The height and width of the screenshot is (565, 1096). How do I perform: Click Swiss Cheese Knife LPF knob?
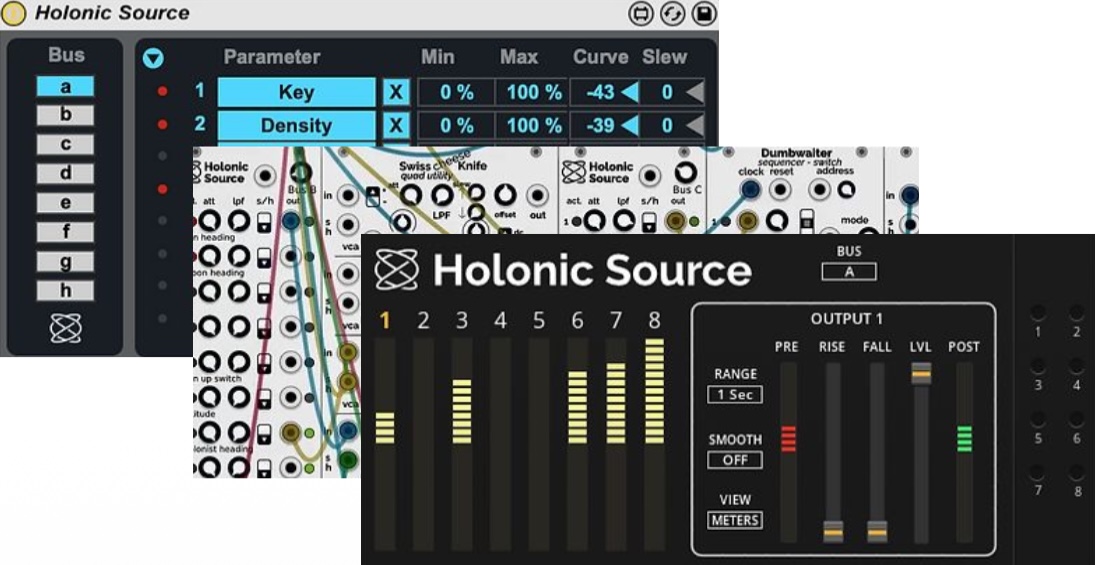pos(442,195)
